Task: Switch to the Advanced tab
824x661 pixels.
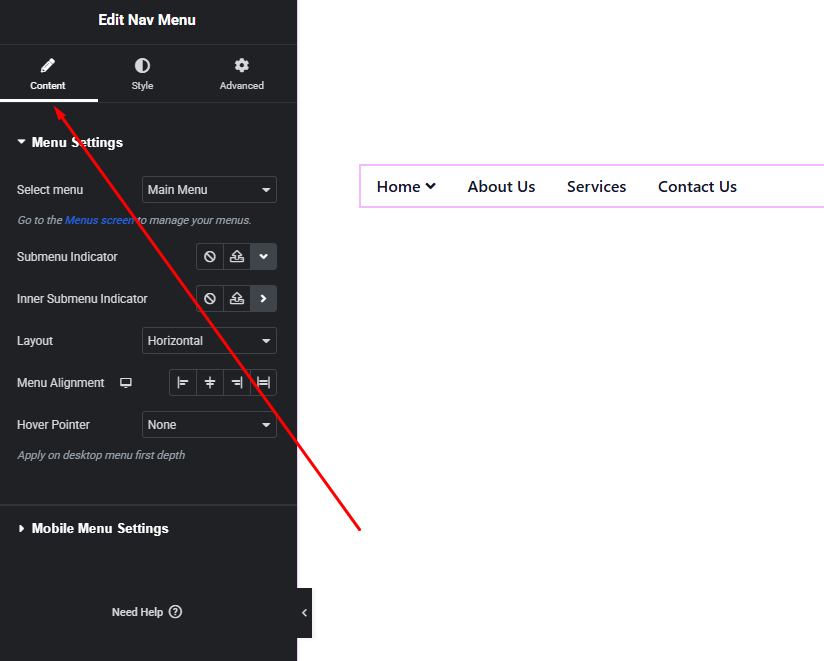Action: click(x=241, y=74)
